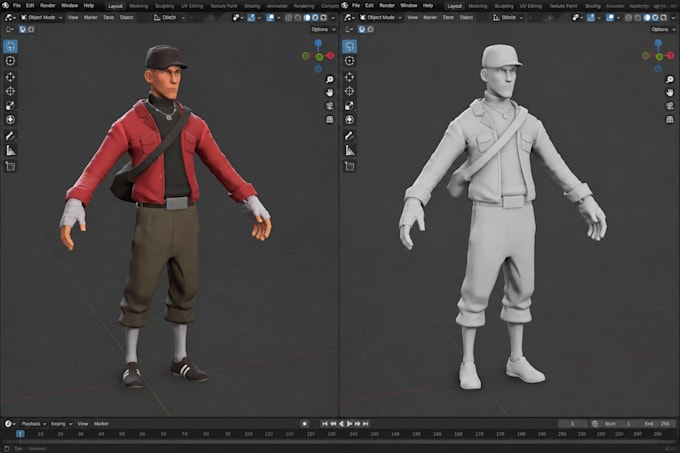The image size is (680, 453).
Task: Toggle X-ray mode in left window header
Action: (x=289, y=18)
